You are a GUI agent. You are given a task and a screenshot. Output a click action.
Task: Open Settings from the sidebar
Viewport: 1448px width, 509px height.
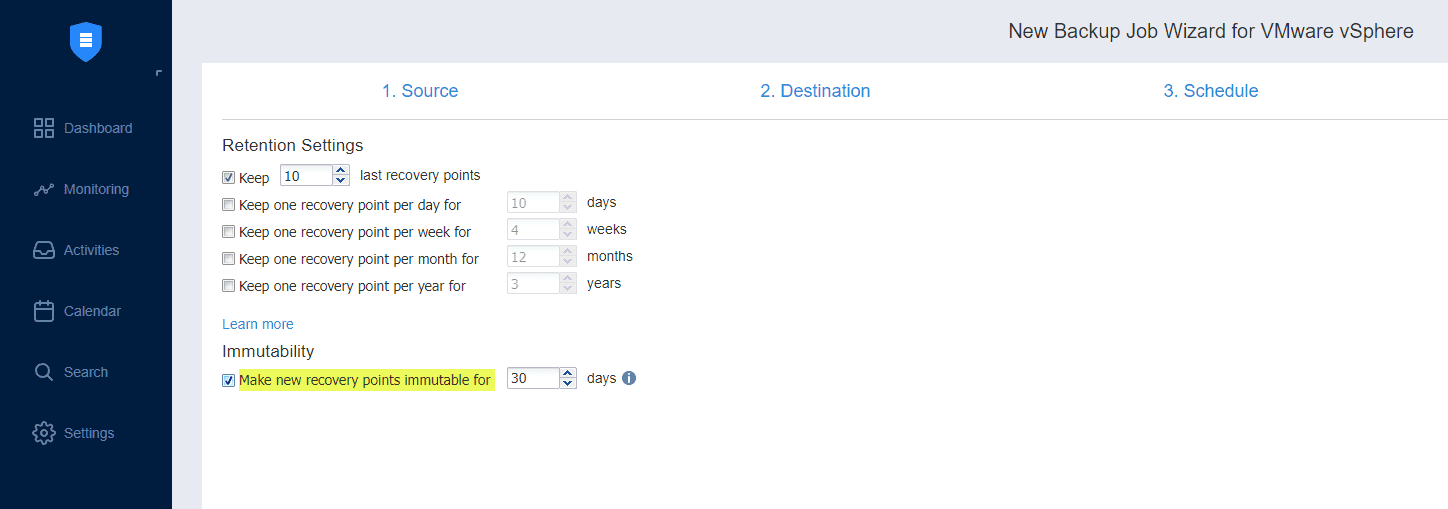tap(89, 433)
